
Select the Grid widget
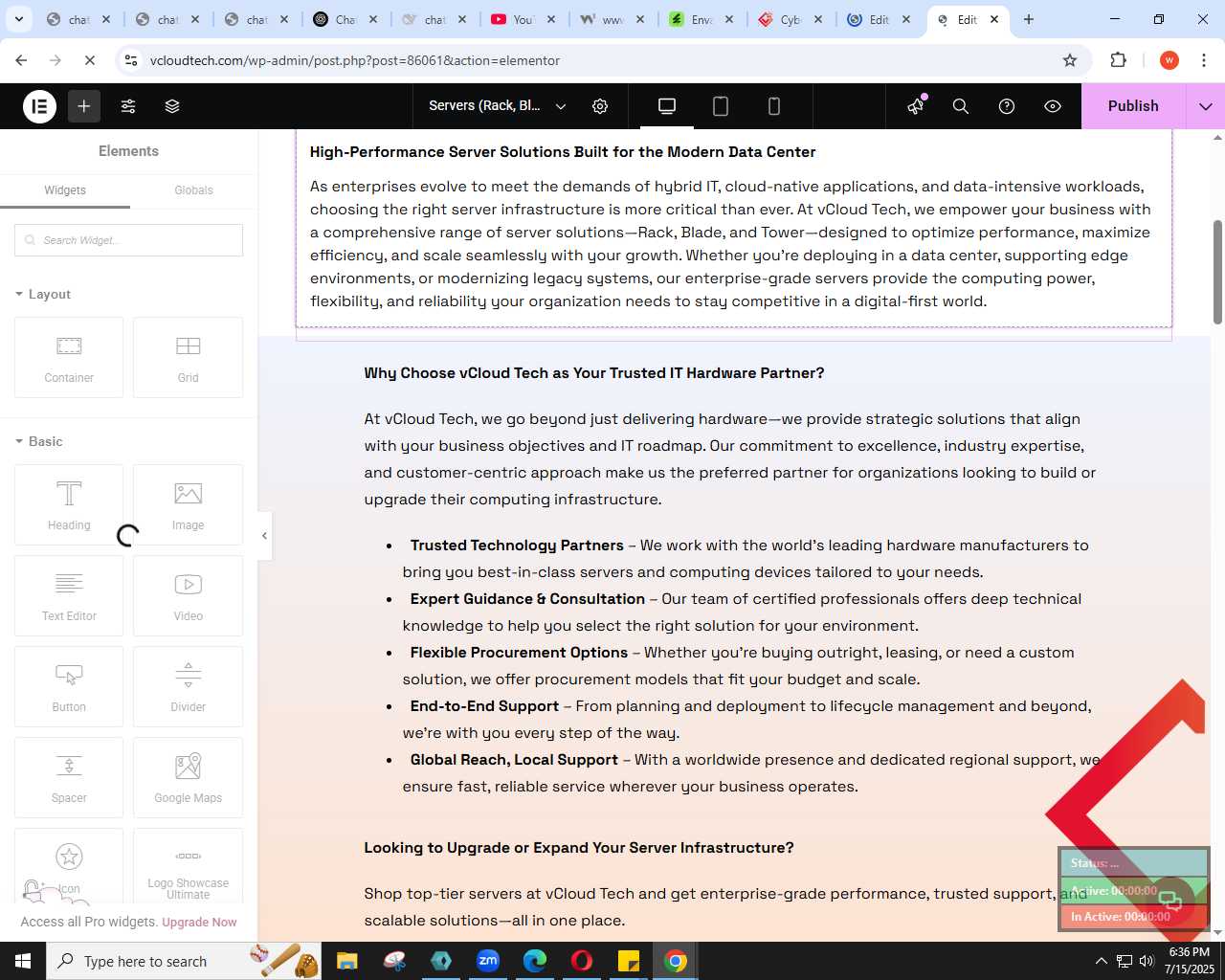188,357
